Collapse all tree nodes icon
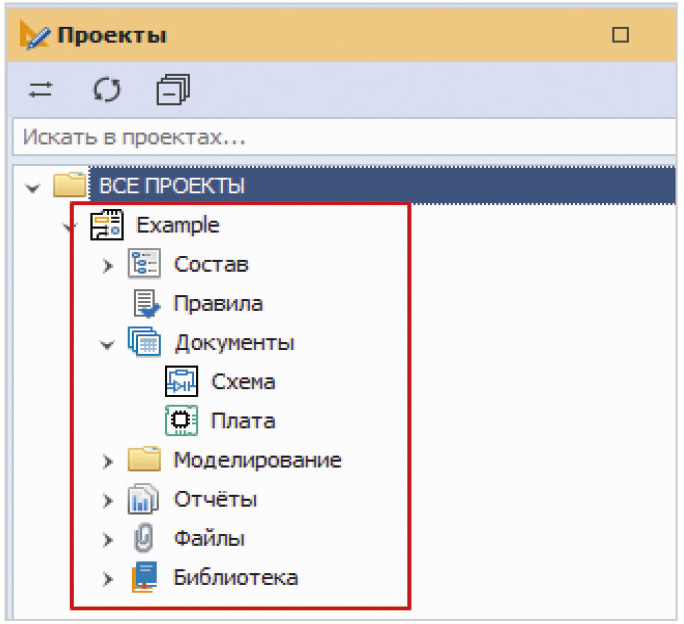The width and height of the screenshot is (684, 624). point(173,89)
